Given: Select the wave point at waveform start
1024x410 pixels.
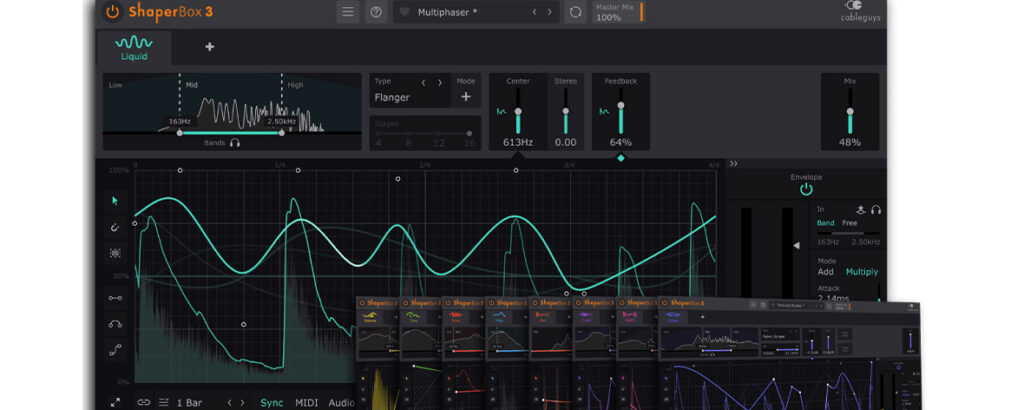Looking at the screenshot, I should (135, 223).
